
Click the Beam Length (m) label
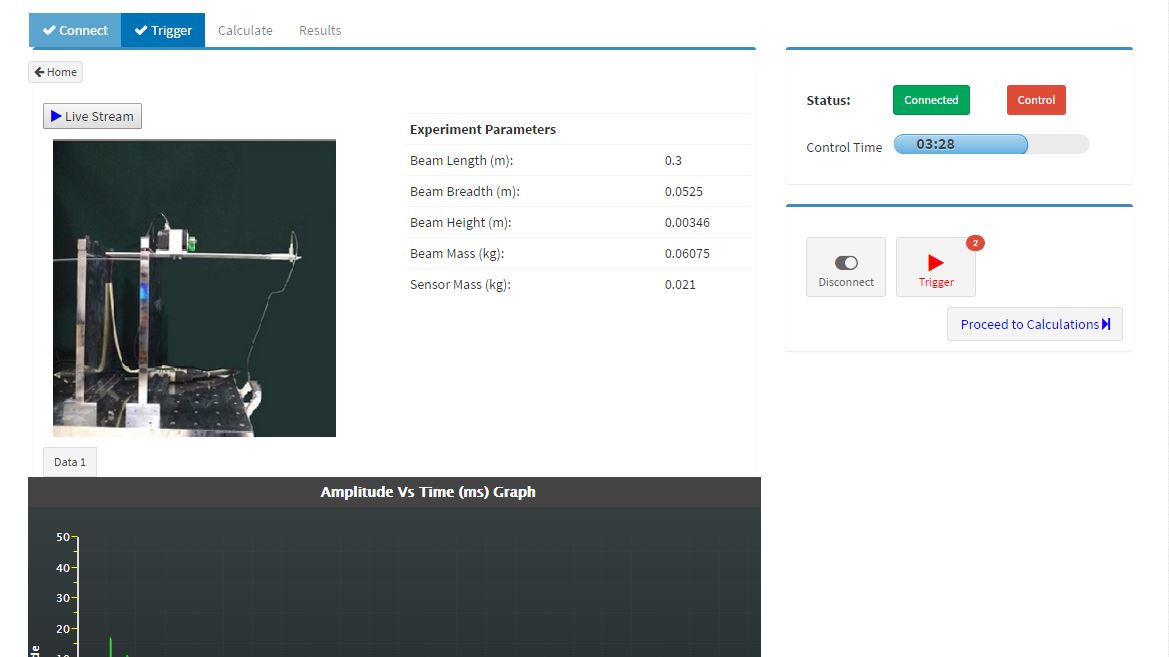[461, 160]
